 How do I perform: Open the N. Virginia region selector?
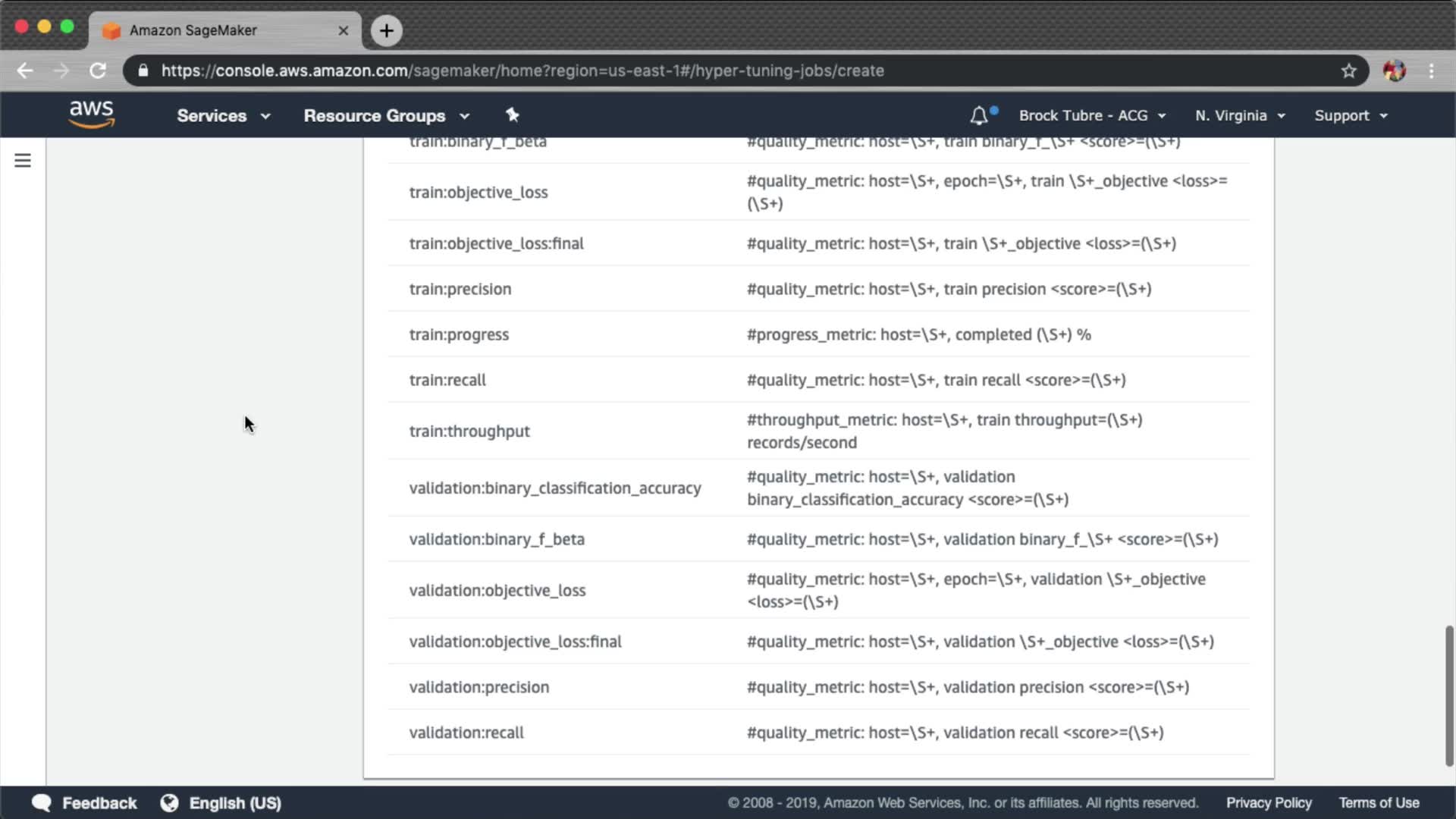point(1239,115)
